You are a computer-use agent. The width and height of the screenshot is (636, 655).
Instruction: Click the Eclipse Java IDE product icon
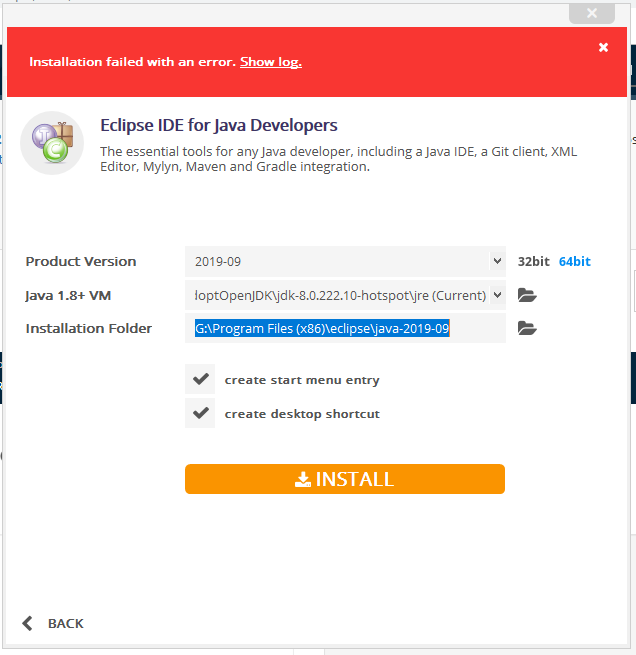pos(52,143)
